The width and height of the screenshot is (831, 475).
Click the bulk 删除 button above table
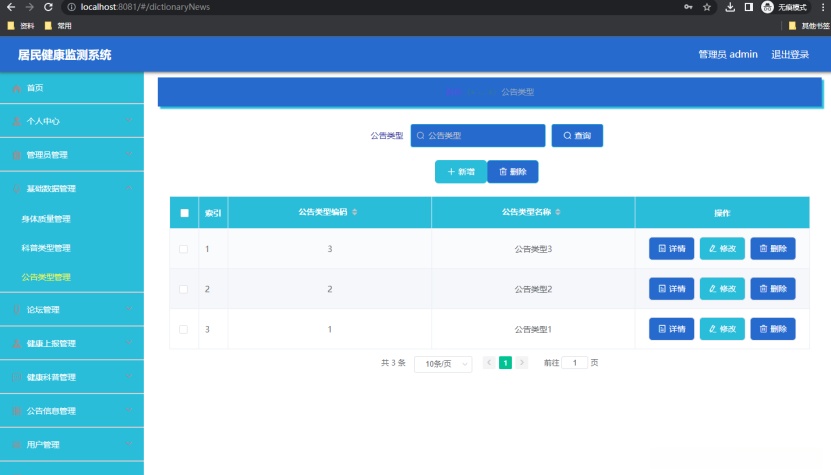tap(512, 172)
